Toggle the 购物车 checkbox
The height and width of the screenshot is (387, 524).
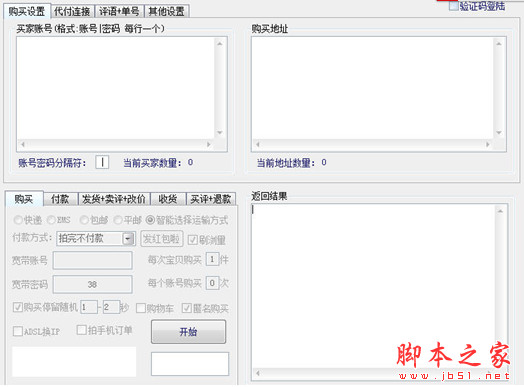pyautogui.click(x=141, y=308)
